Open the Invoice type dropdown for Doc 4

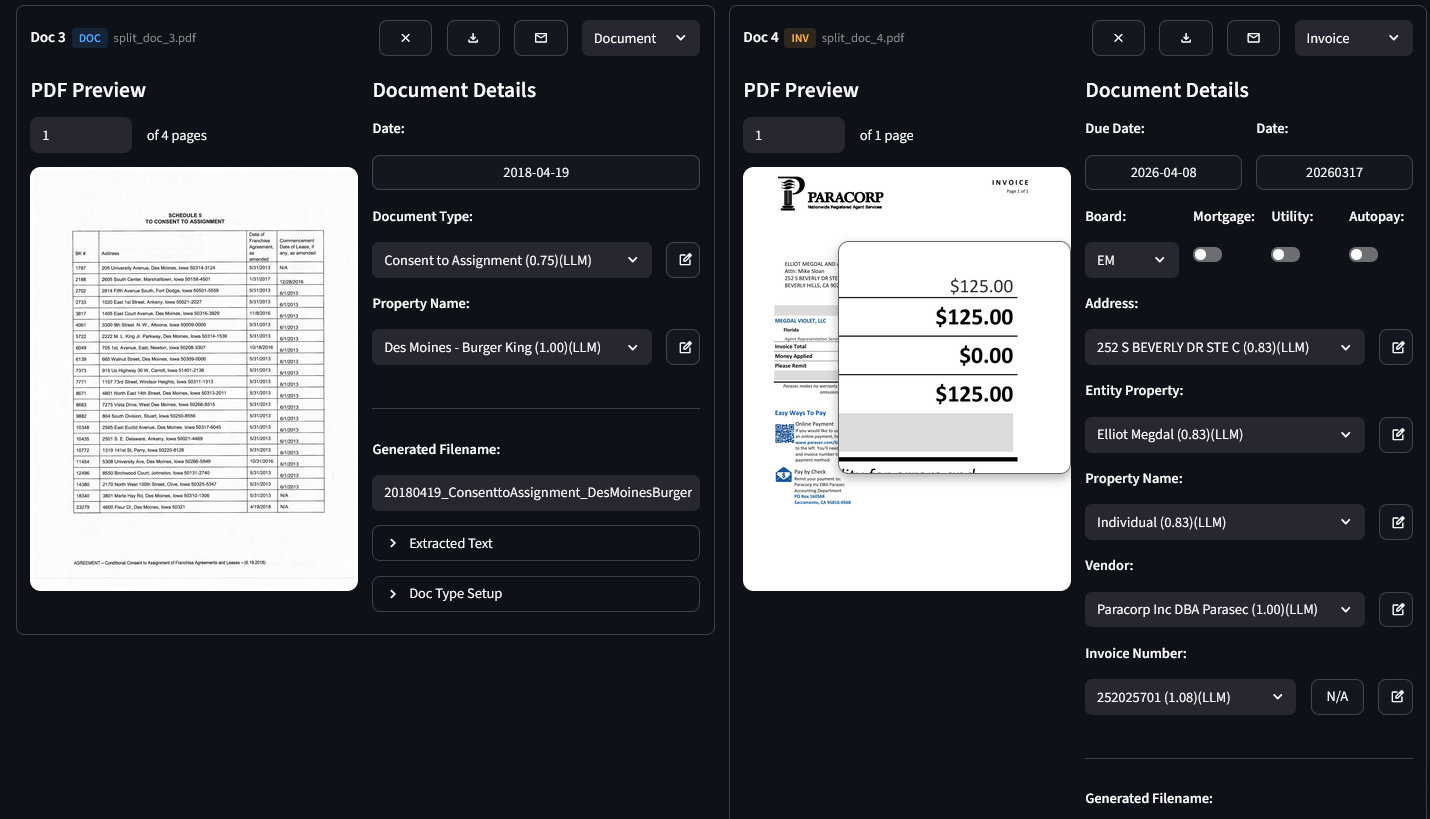(x=1353, y=38)
